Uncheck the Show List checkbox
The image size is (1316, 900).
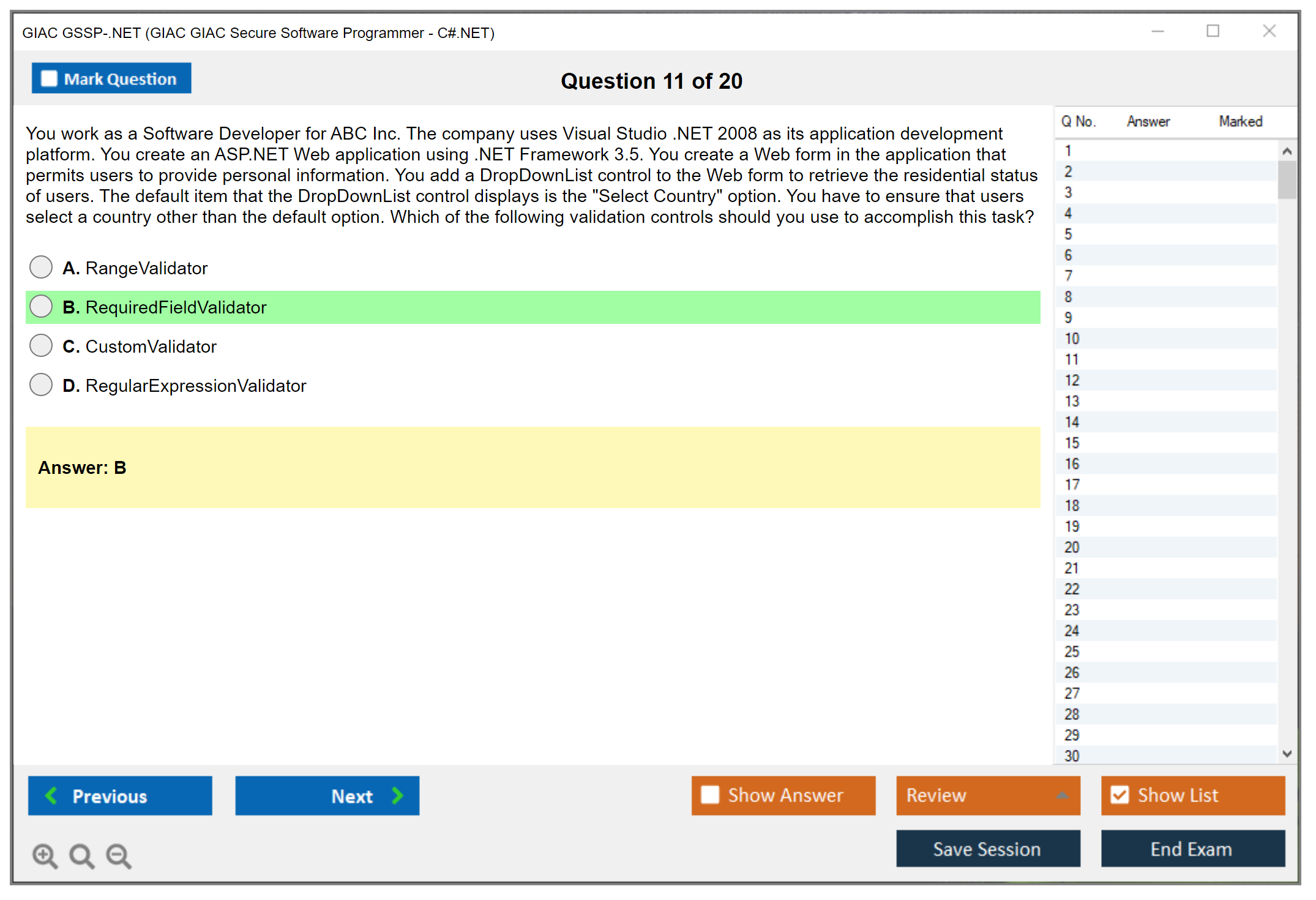[x=1120, y=795]
